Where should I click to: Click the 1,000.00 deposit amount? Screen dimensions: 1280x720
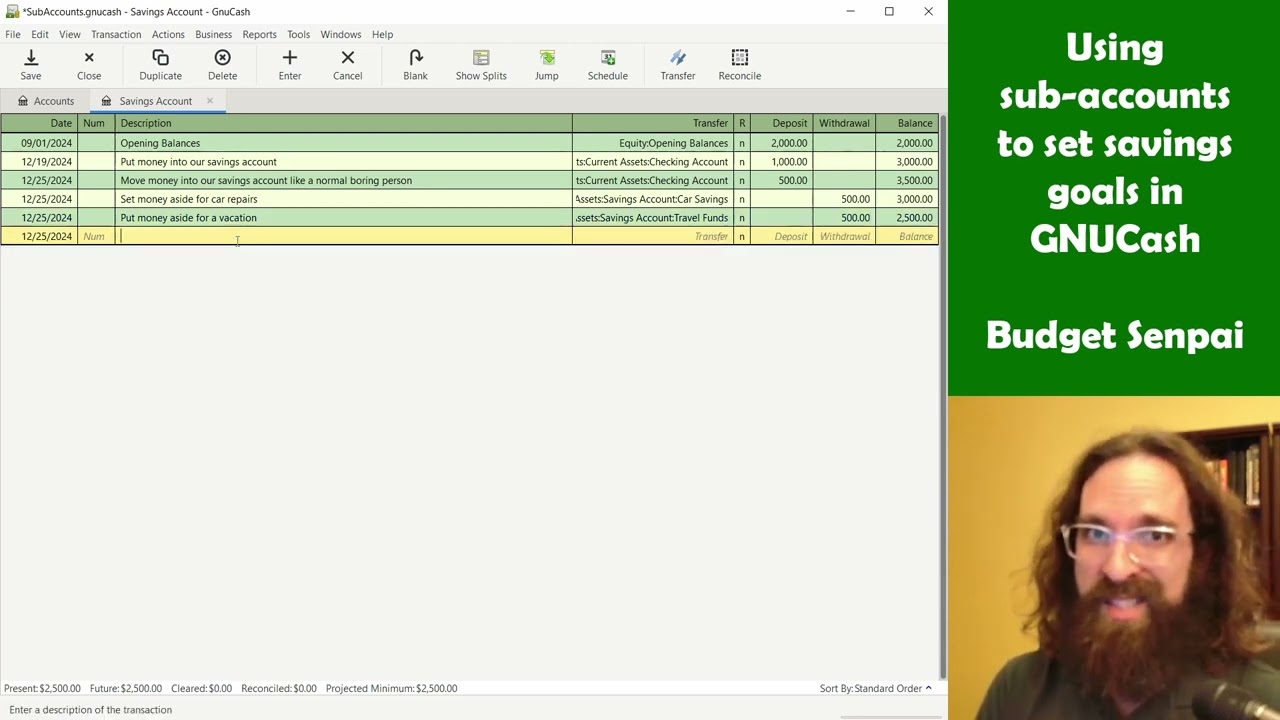point(781,162)
